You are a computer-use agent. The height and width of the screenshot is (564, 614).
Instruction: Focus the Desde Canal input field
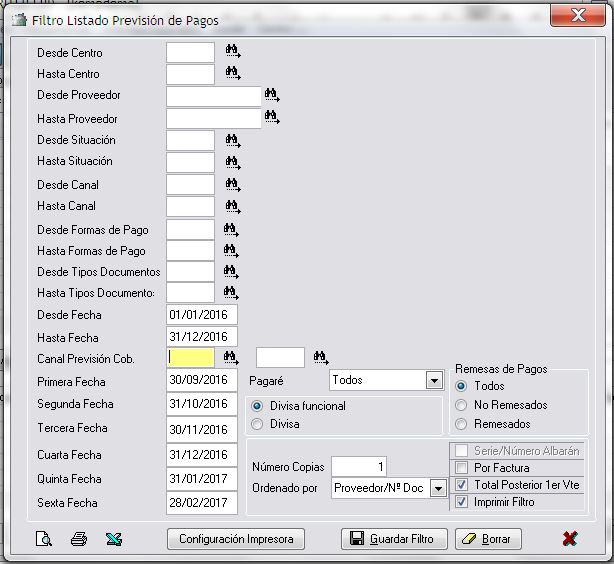[x=190, y=184]
